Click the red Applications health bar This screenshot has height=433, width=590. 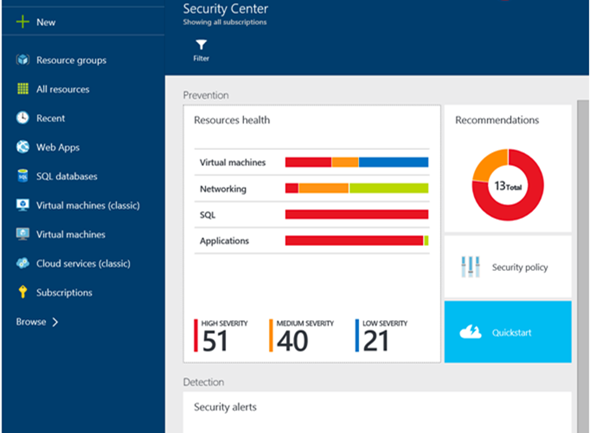(x=354, y=240)
